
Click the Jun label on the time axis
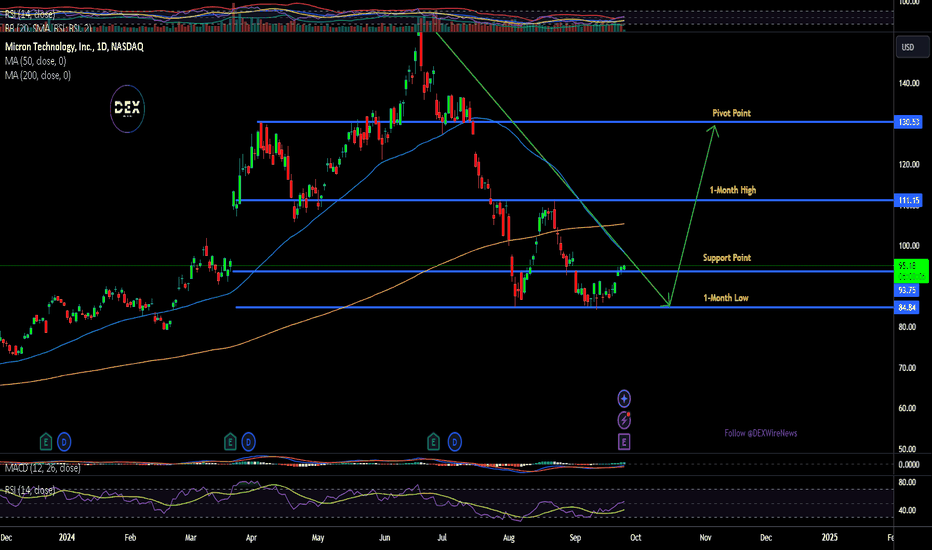[385, 538]
